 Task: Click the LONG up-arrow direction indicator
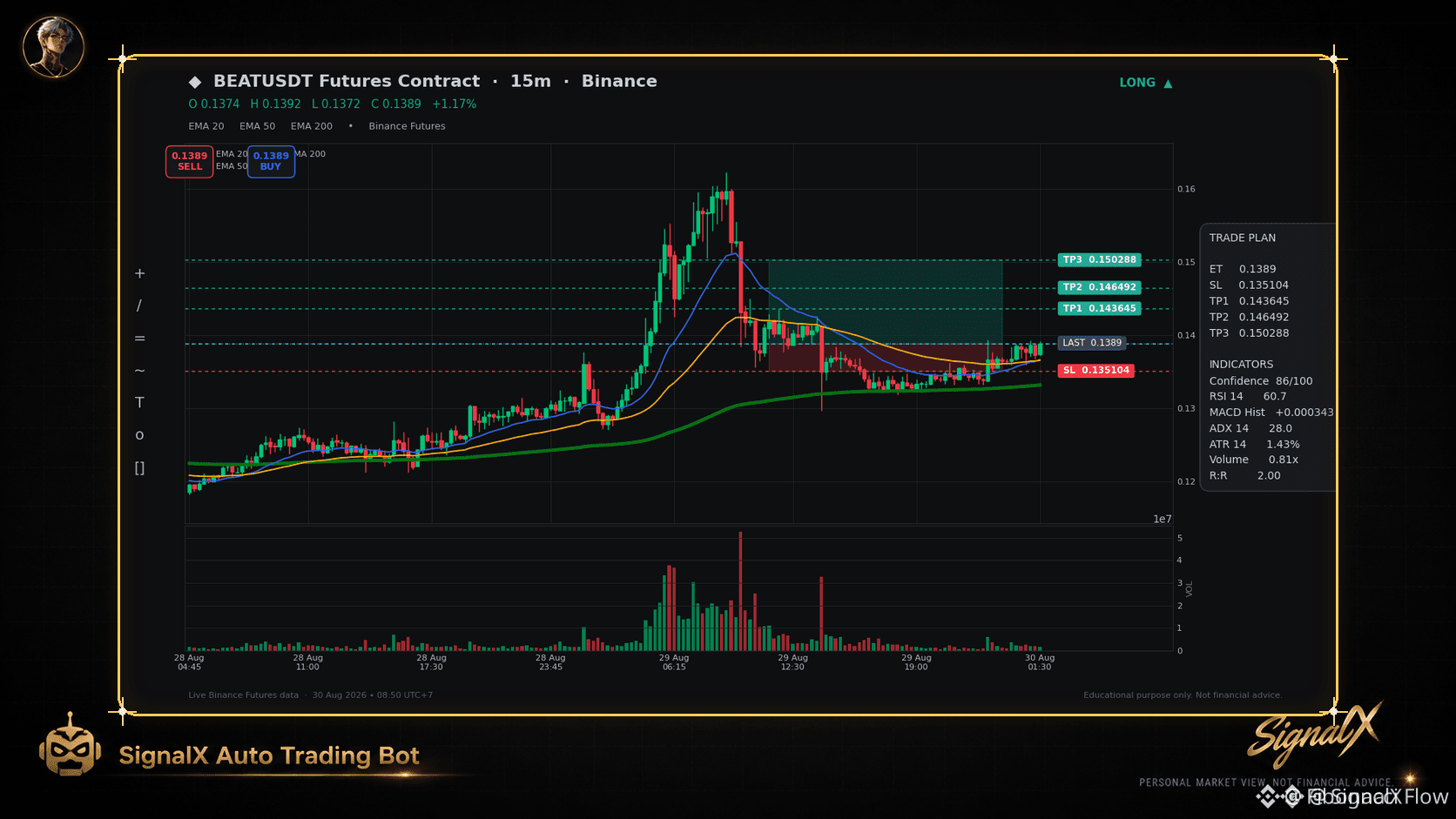[1146, 83]
